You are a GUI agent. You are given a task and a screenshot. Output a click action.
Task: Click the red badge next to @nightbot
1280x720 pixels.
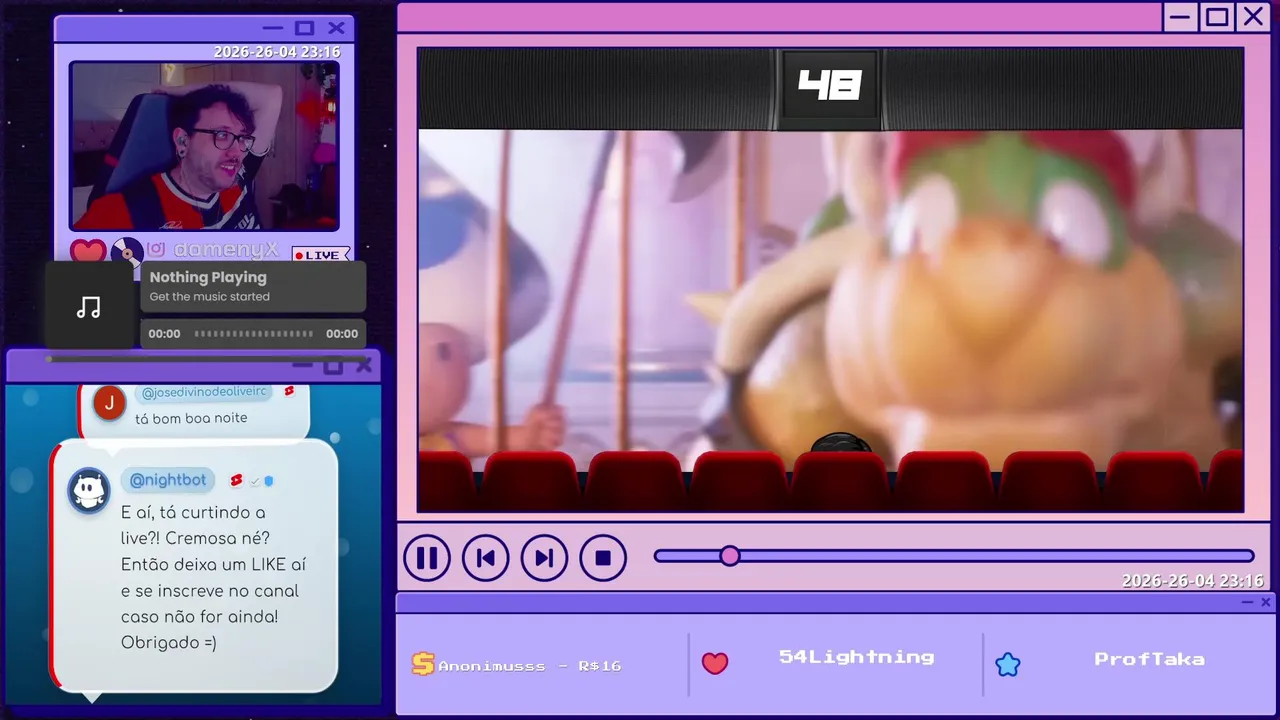(x=236, y=481)
